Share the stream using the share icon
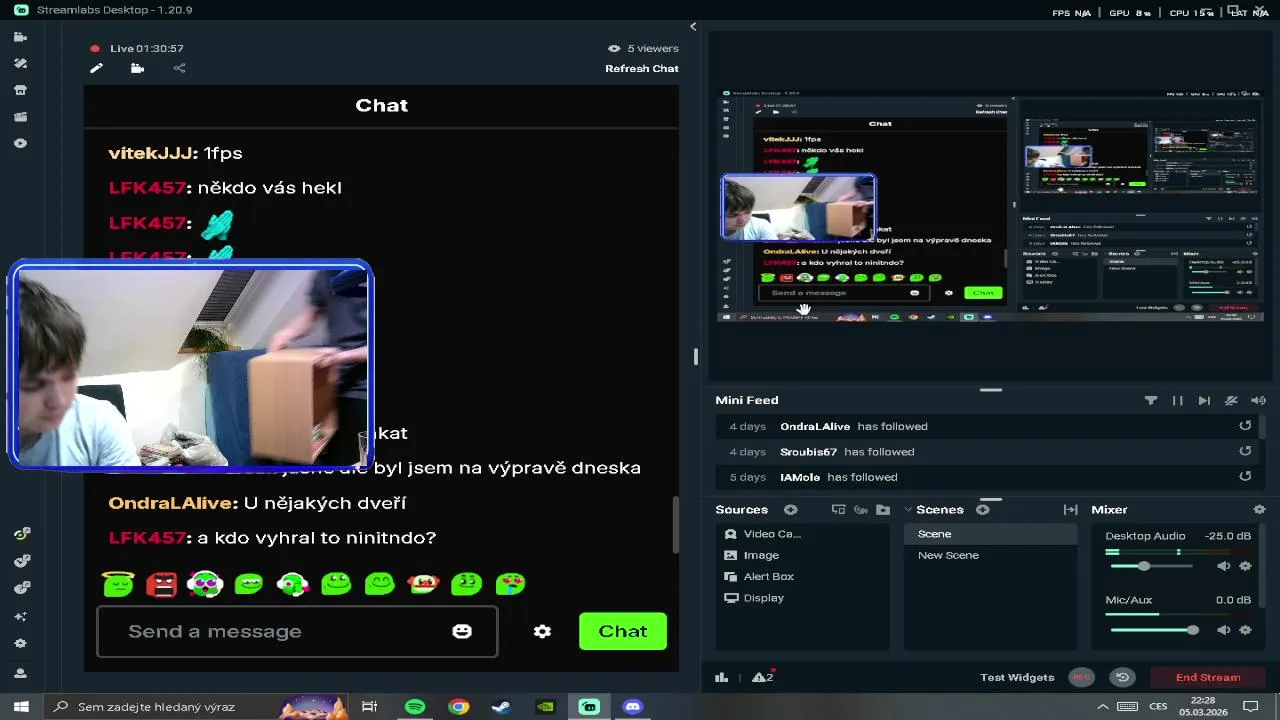Screen dimensions: 1280x720 pyautogui.click(x=179, y=68)
